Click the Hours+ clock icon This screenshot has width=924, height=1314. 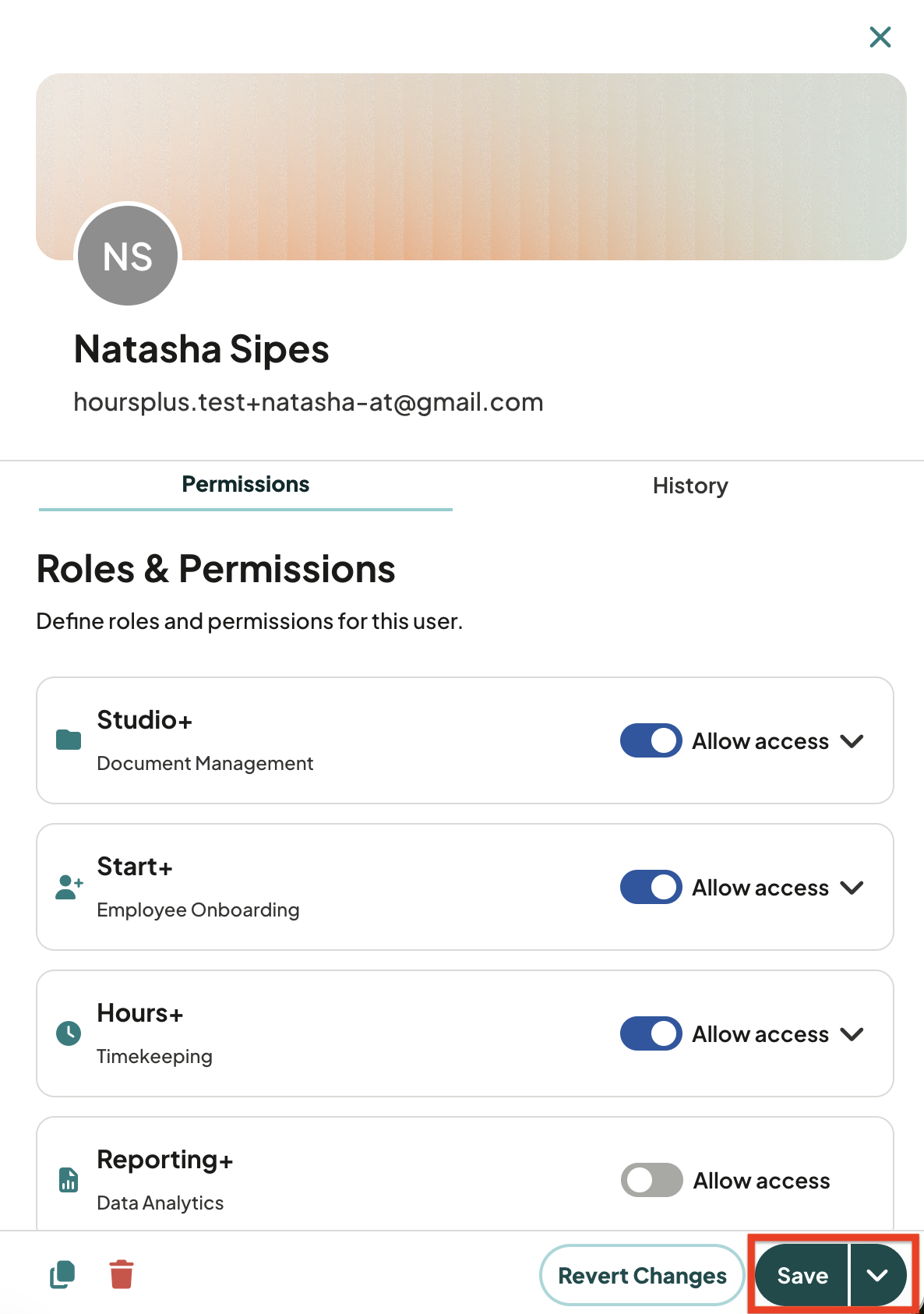69,1033
